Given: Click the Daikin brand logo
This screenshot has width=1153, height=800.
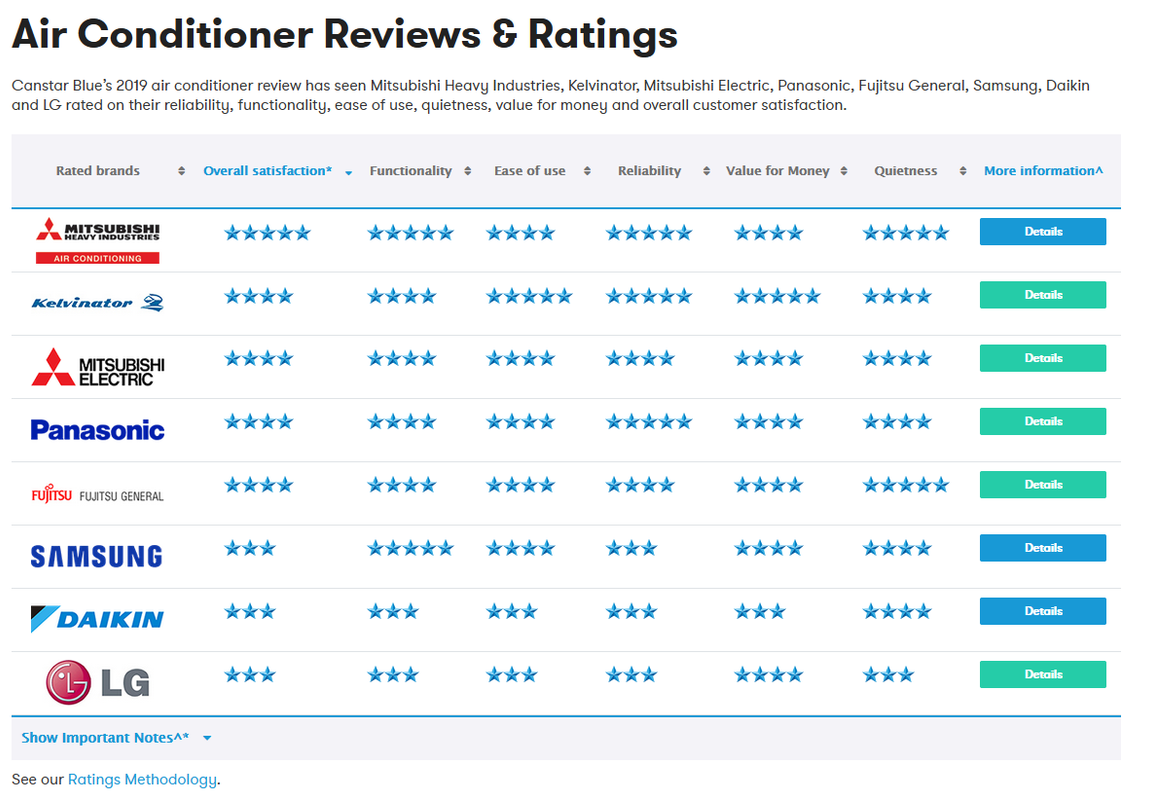Looking at the screenshot, I should coord(97,619).
